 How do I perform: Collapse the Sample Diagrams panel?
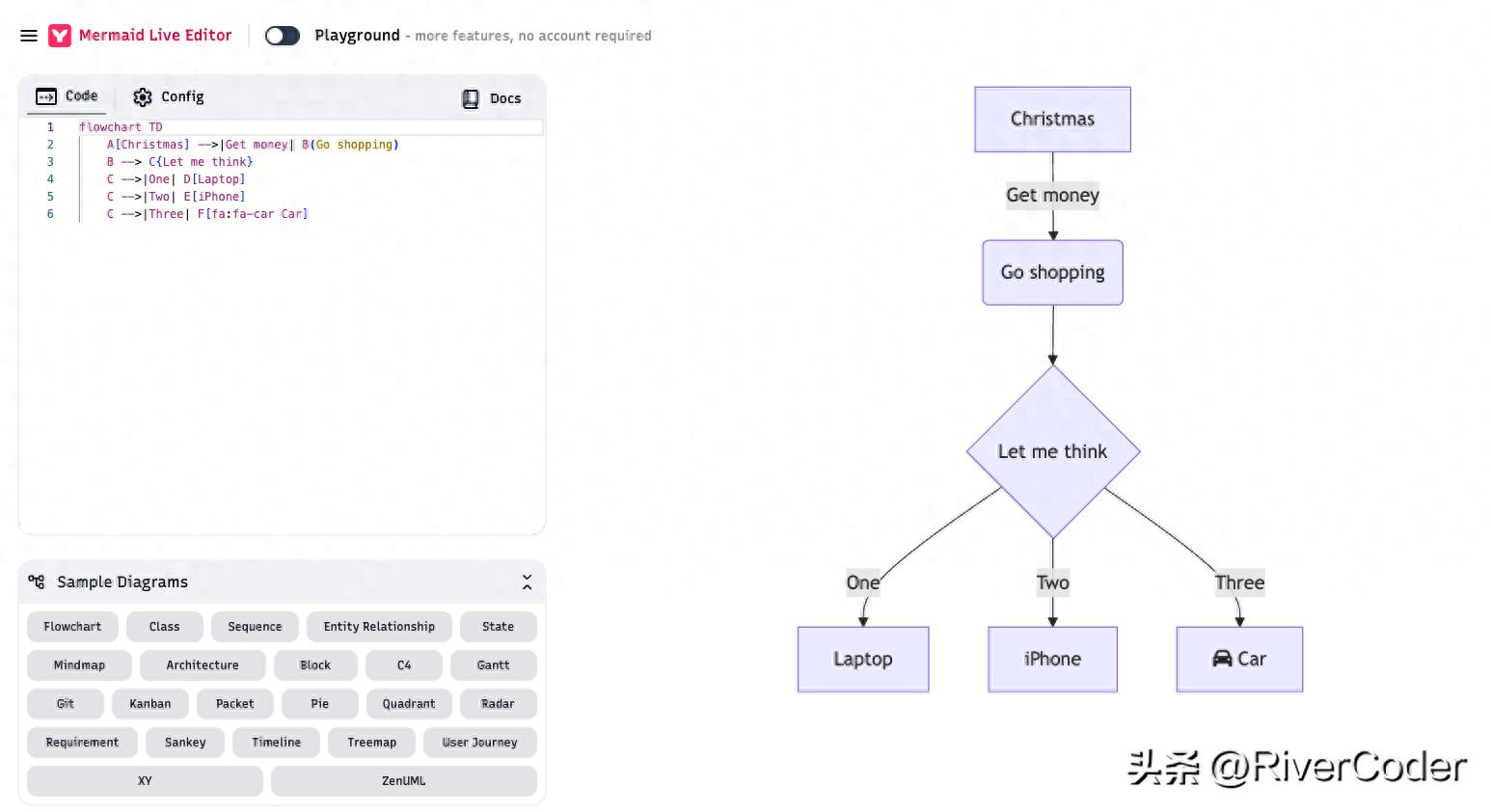pos(527,582)
